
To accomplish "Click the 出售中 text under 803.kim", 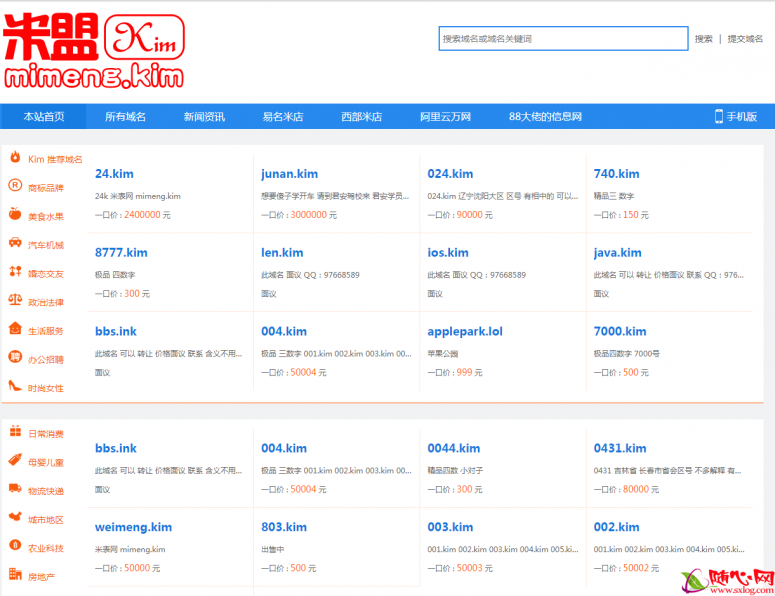I will tap(272, 549).
